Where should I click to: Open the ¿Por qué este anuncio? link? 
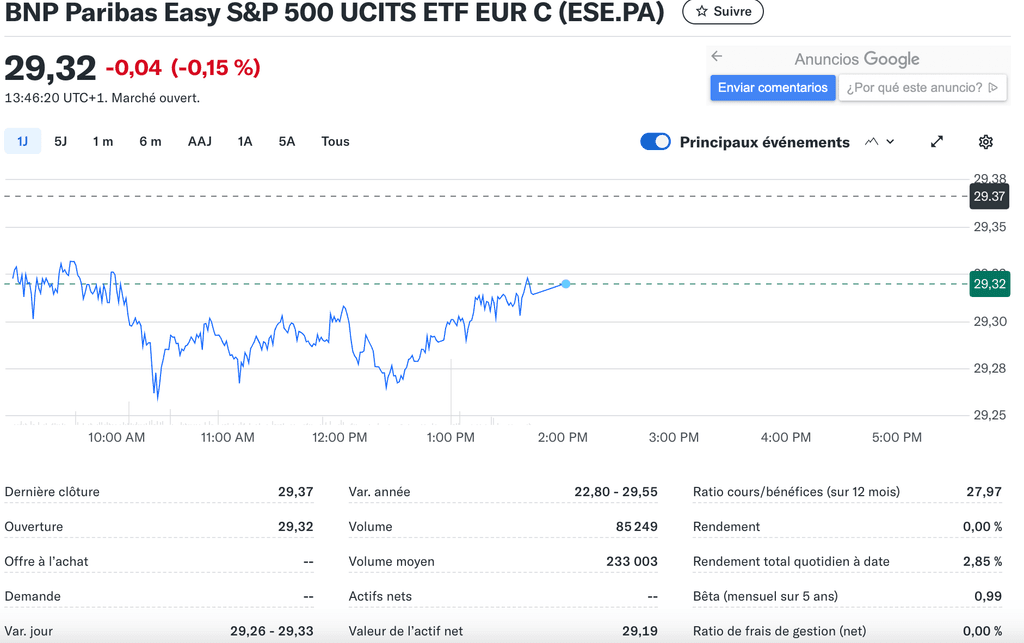point(913,87)
